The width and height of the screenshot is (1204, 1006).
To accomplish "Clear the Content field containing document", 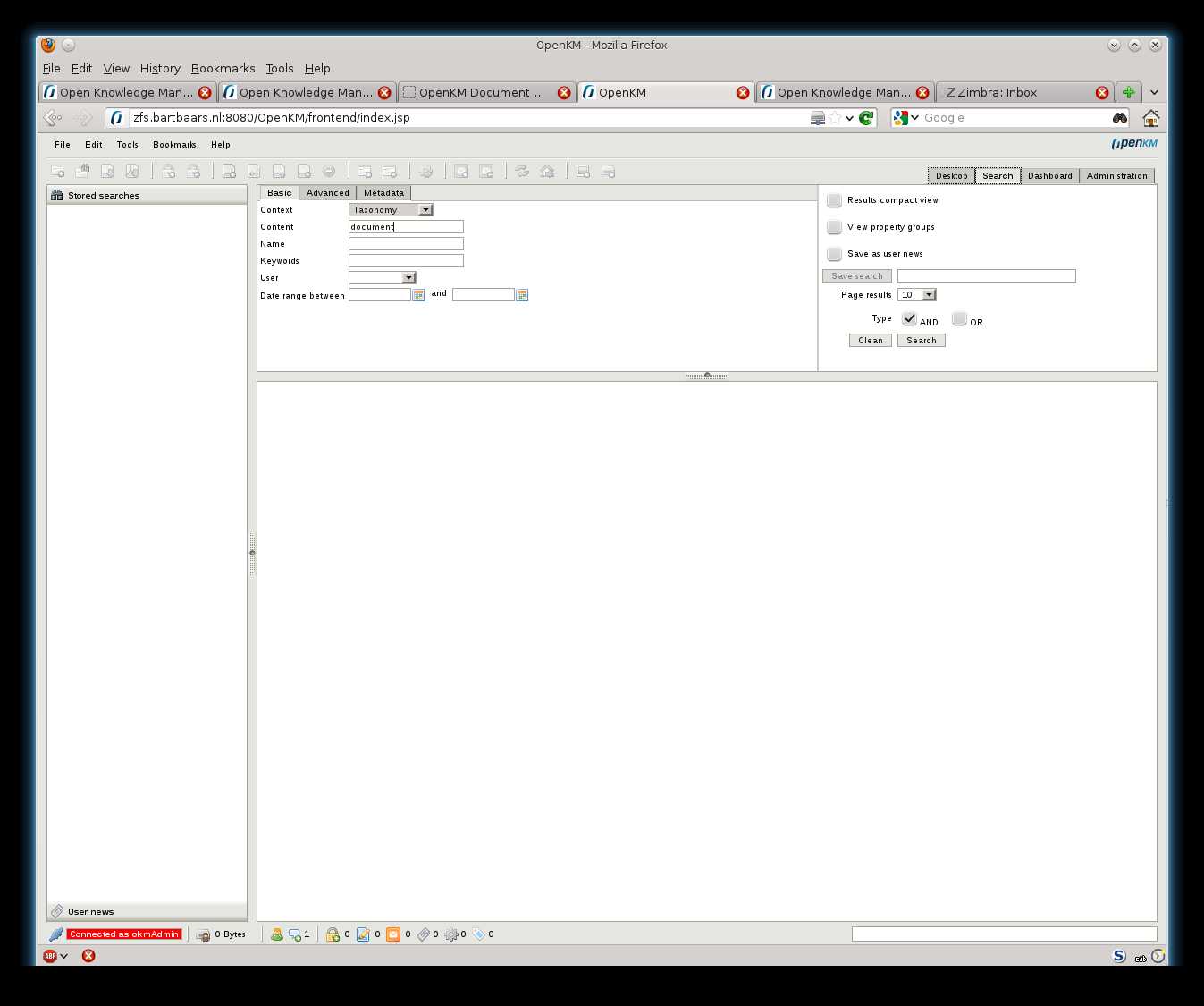I will (x=406, y=226).
